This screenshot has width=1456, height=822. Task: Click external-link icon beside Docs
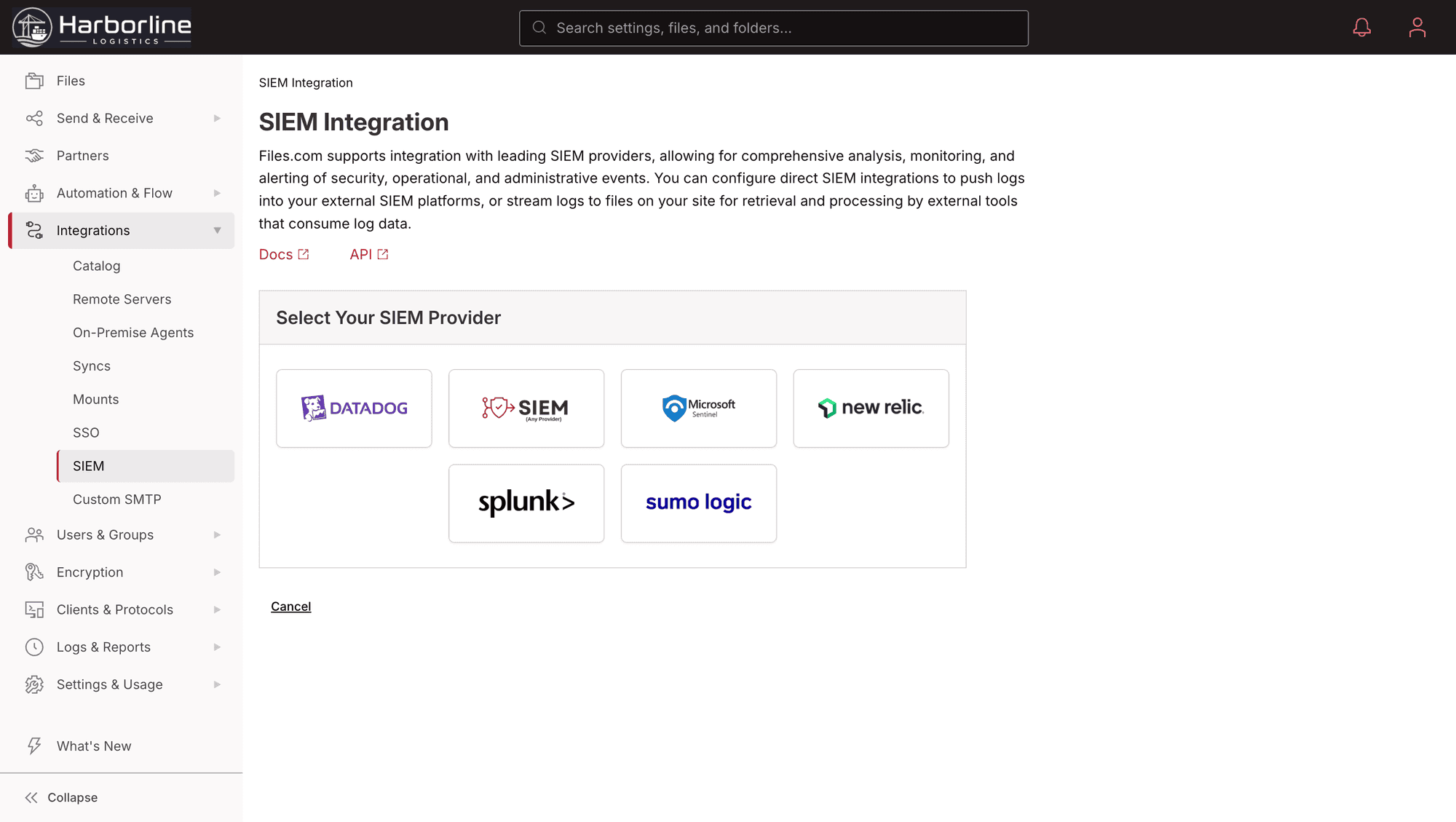pyautogui.click(x=304, y=254)
